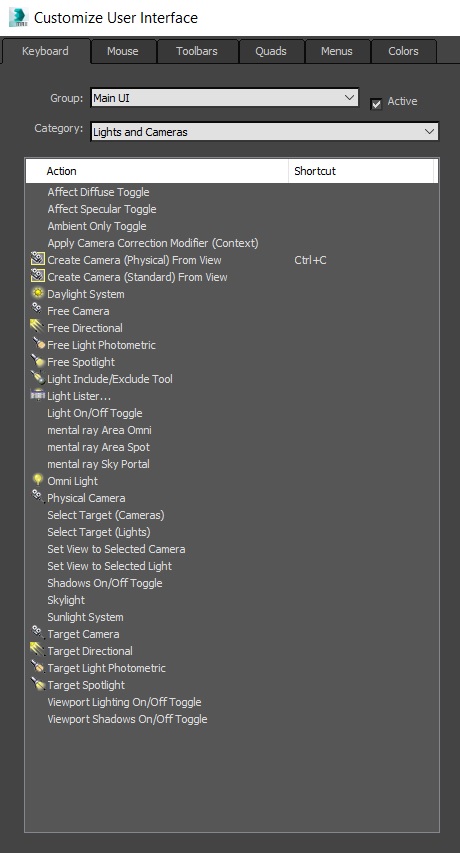
Task: Select Viewport Shadows On/Off Toggle action
Action: tap(127, 719)
